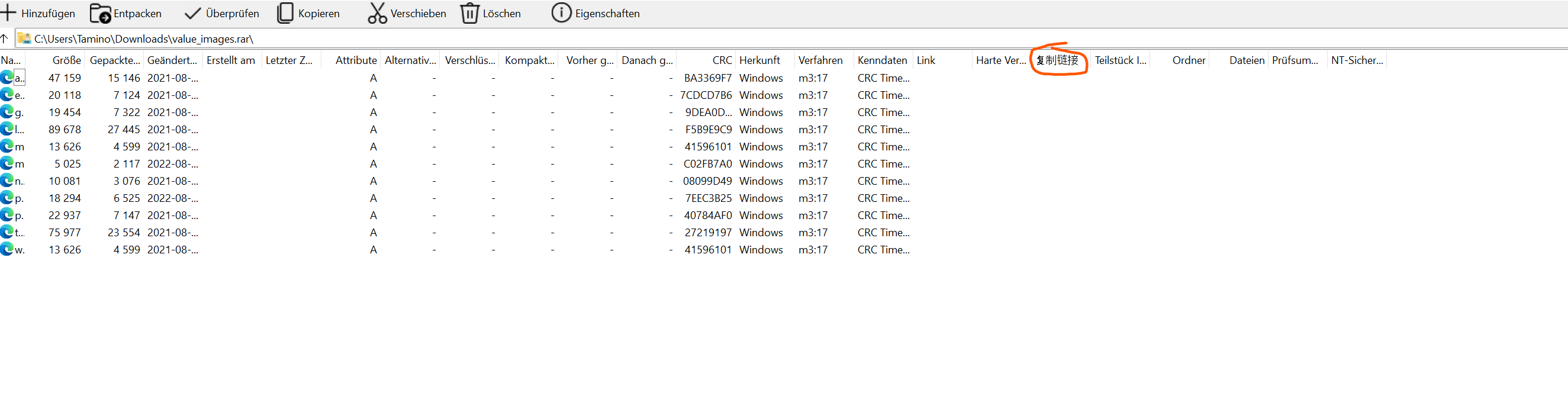Screen dimensions: 1568x402
Task: Click the address path value_images.rar field
Action: [791, 38]
